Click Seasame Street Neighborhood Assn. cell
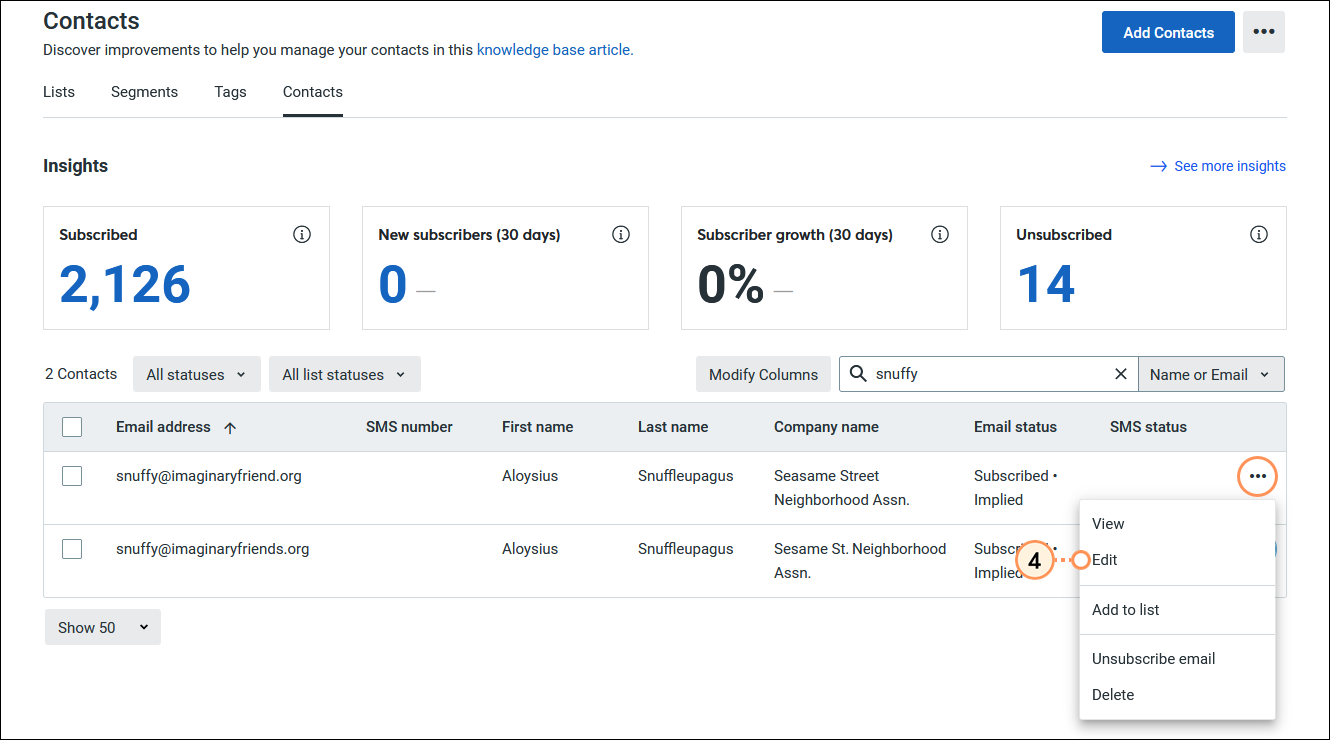Image resolution: width=1330 pixels, height=740 pixels. pos(842,488)
